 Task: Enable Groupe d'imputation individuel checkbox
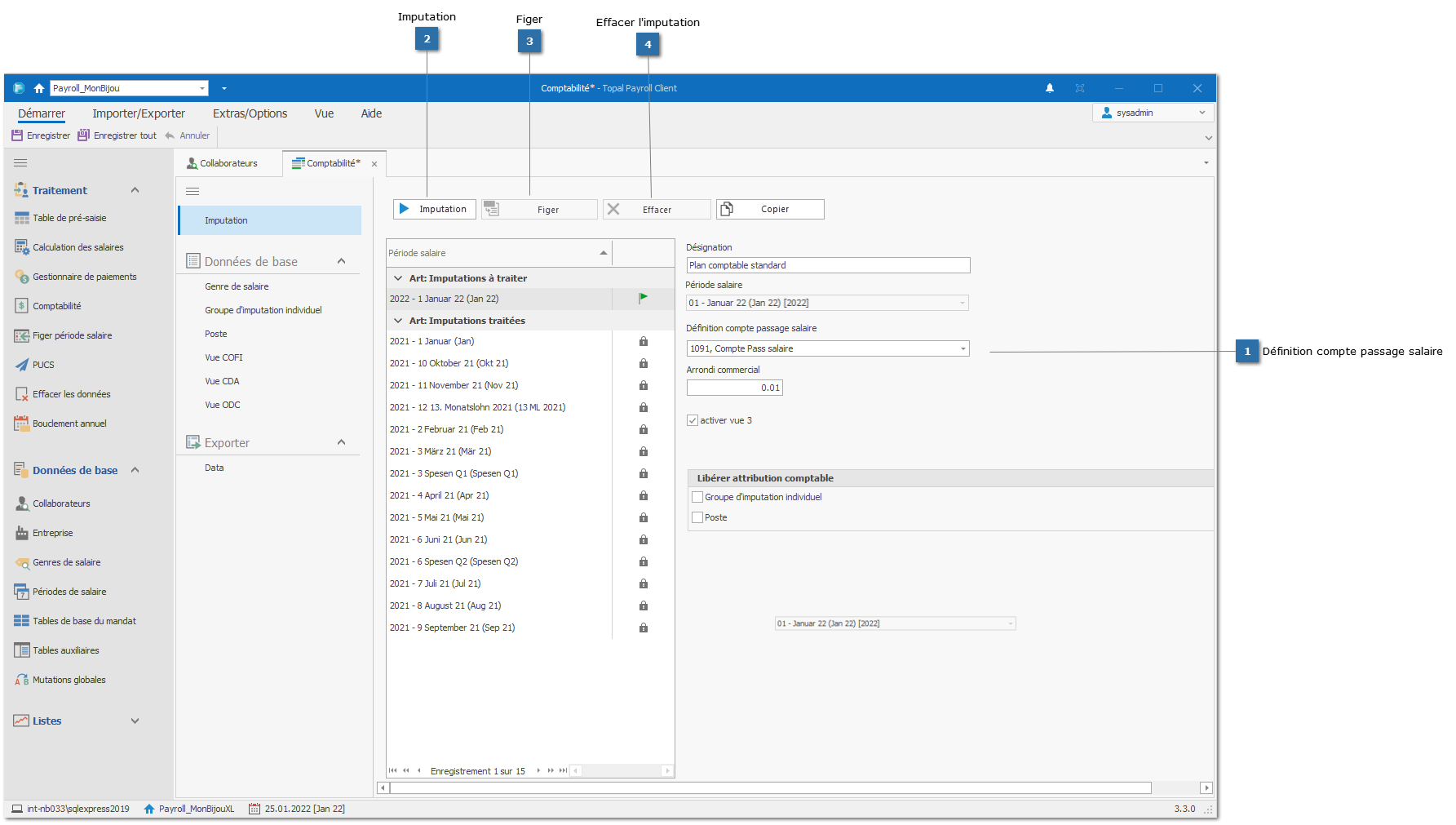697,497
